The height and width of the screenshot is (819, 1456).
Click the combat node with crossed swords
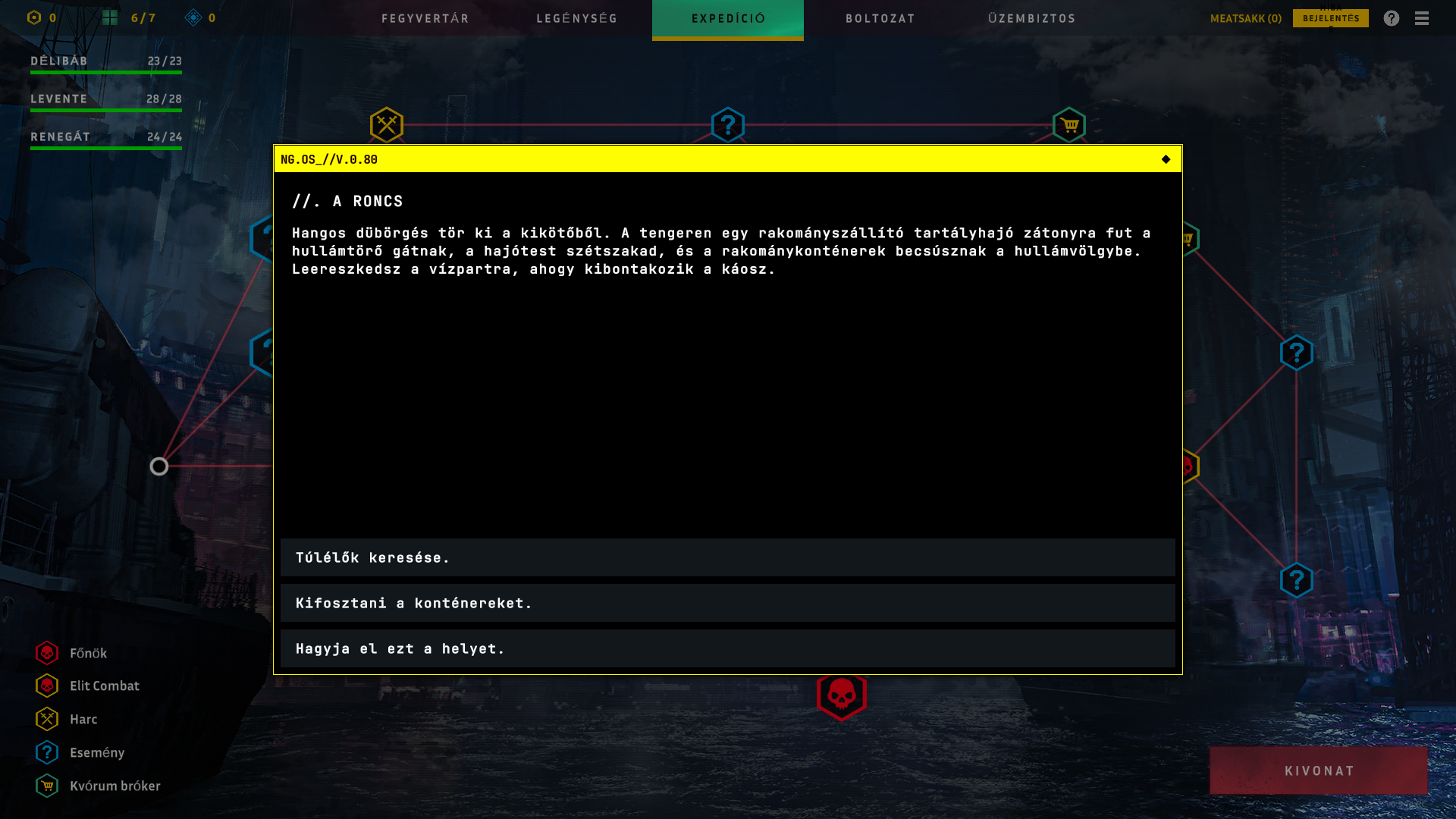click(386, 124)
